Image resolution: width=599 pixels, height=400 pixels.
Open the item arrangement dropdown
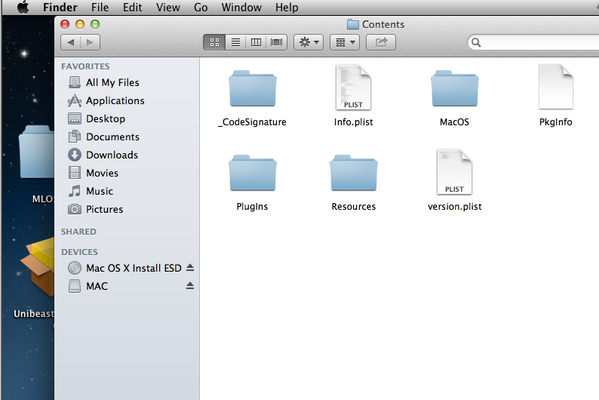click(x=345, y=42)
